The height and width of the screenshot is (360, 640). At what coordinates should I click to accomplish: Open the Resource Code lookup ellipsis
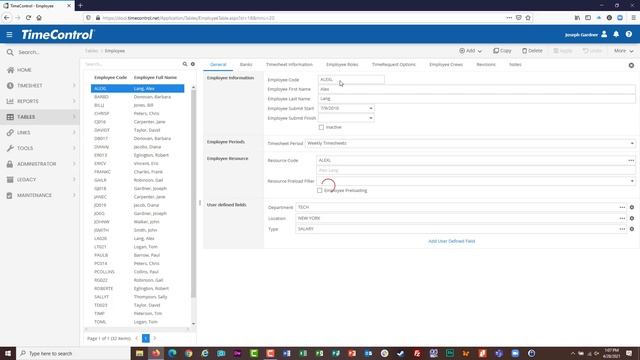[631, 160]
